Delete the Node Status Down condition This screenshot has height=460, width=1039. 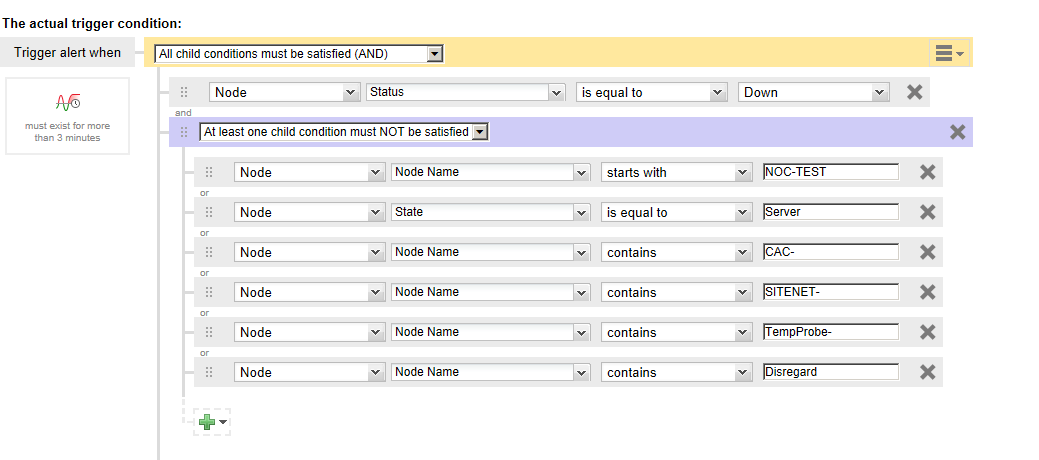pyautogui.click(x=914, y=92)
